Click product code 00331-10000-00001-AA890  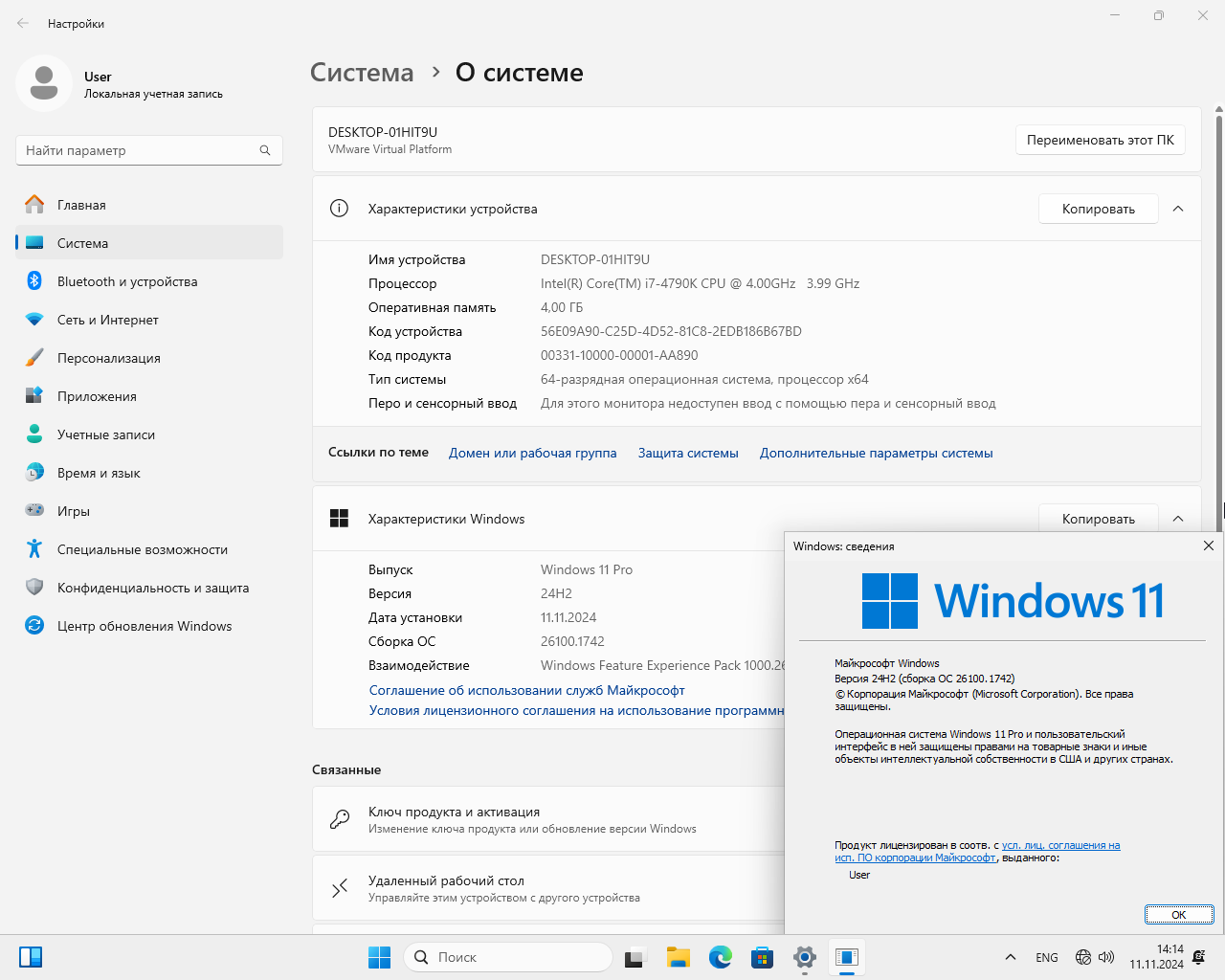619,355
